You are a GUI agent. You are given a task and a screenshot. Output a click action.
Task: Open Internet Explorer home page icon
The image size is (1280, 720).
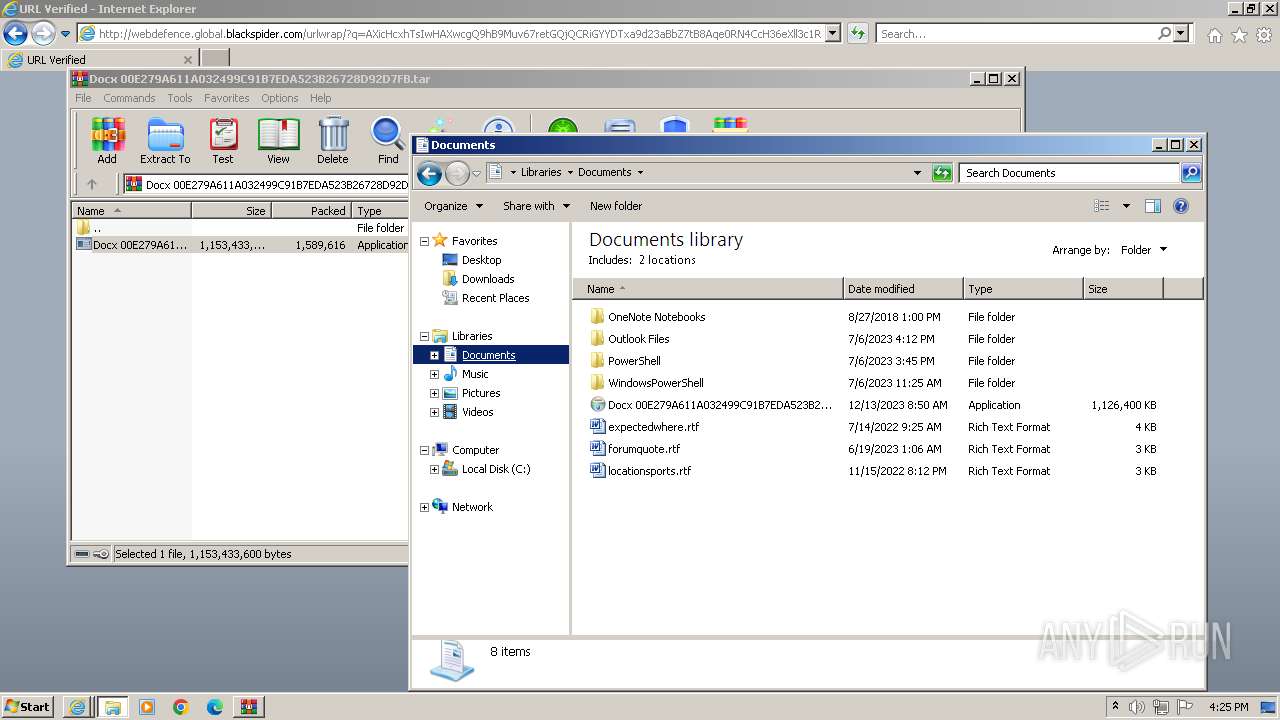1214,35
